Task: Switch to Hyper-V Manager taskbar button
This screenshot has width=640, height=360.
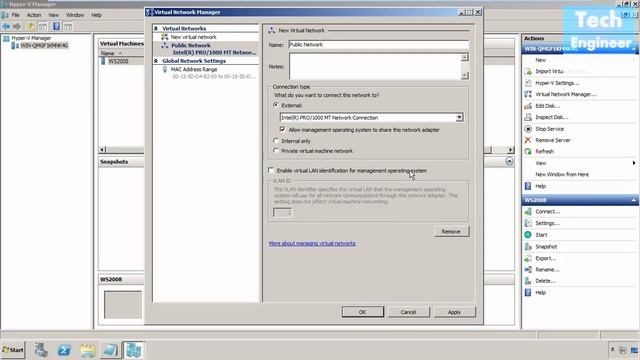Action: tap(133, 350)
